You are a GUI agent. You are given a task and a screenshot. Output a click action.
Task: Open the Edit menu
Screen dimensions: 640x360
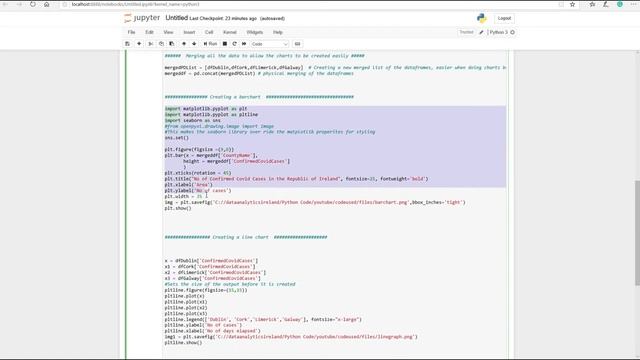click(149, 32)
